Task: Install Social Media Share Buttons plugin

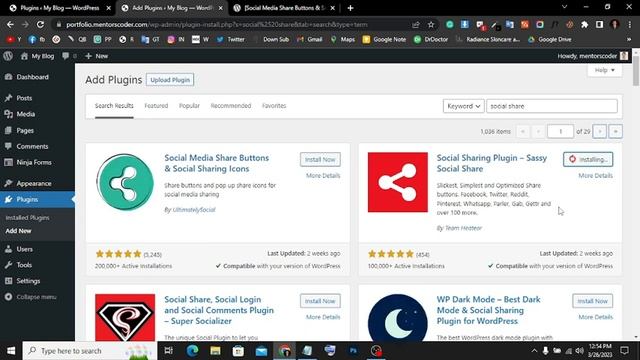Action: click(x=320, y=160)
